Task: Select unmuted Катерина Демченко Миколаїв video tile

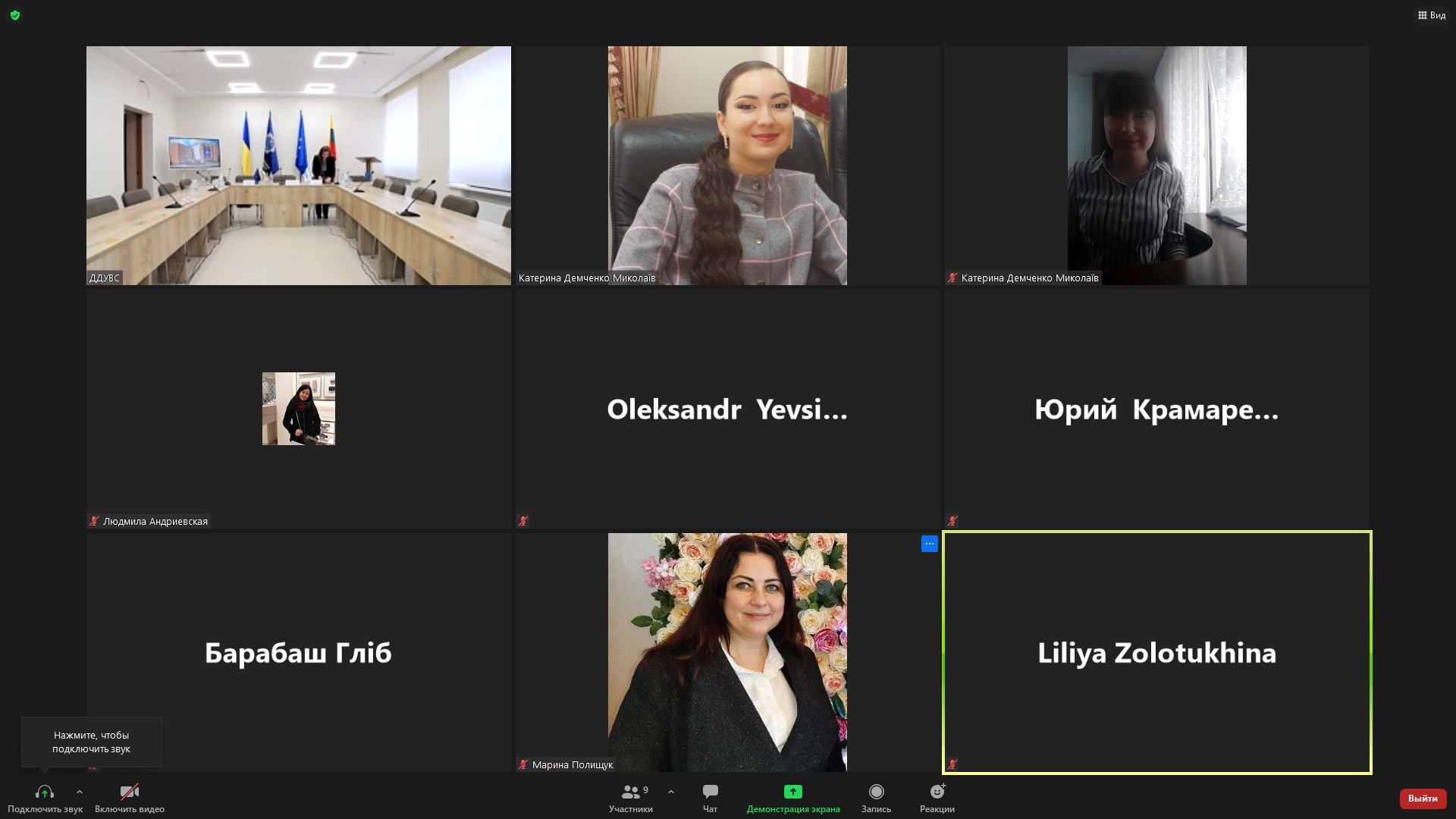Action: click(727, 165)
